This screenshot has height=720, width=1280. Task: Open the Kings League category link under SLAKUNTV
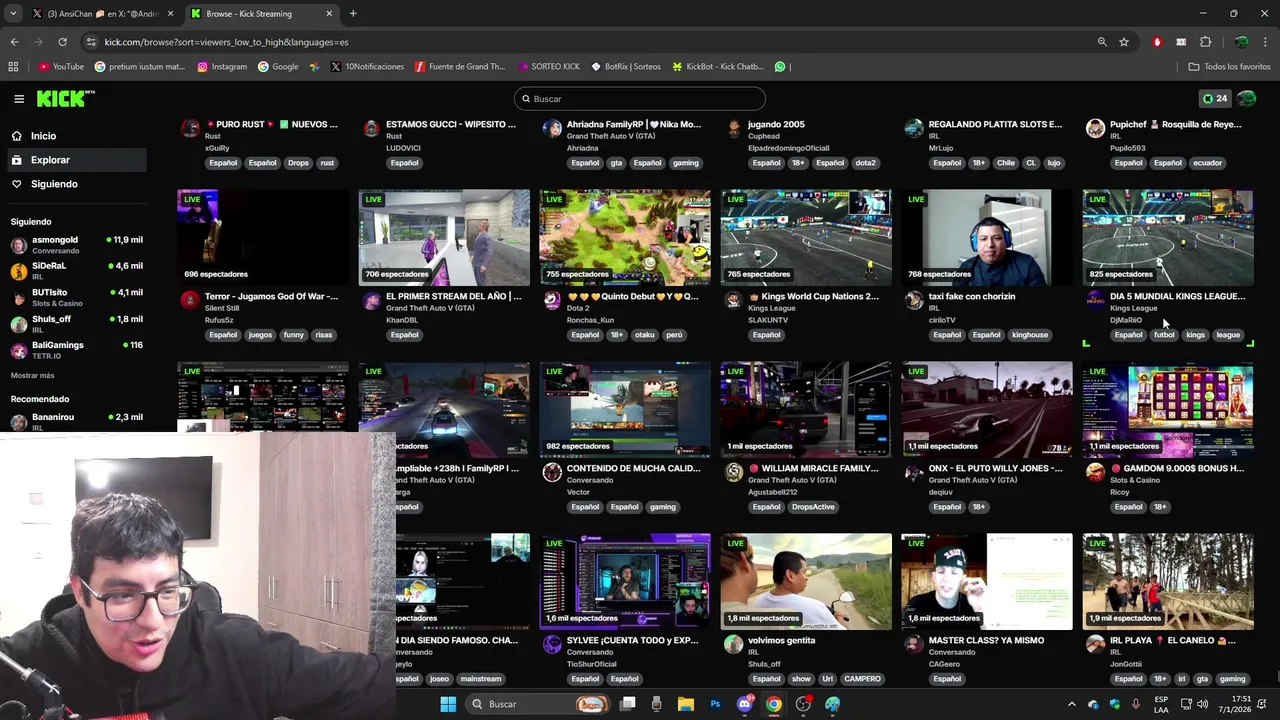[x=772, y=308]
